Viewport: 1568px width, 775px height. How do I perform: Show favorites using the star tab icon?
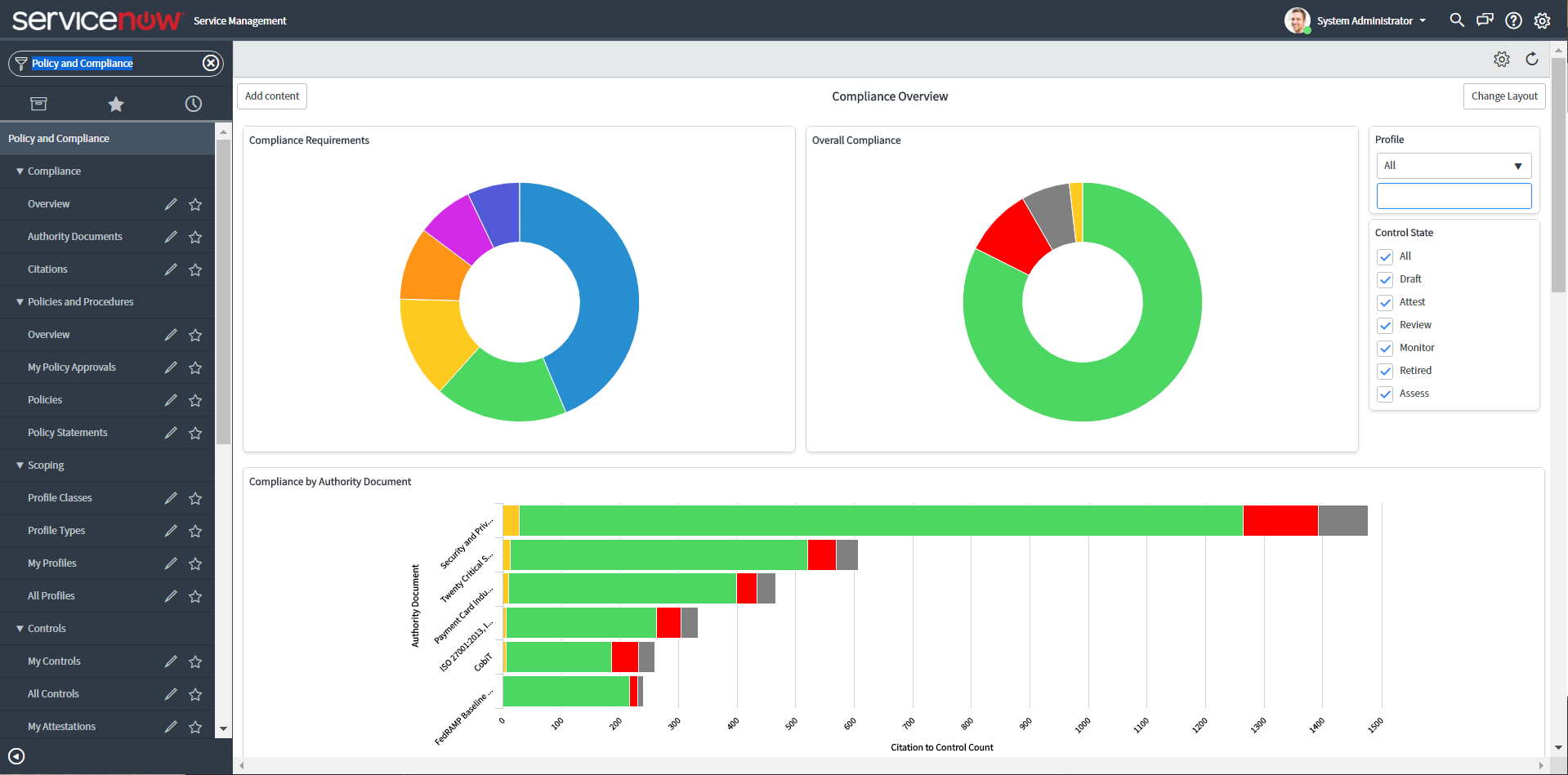point(116,104)
